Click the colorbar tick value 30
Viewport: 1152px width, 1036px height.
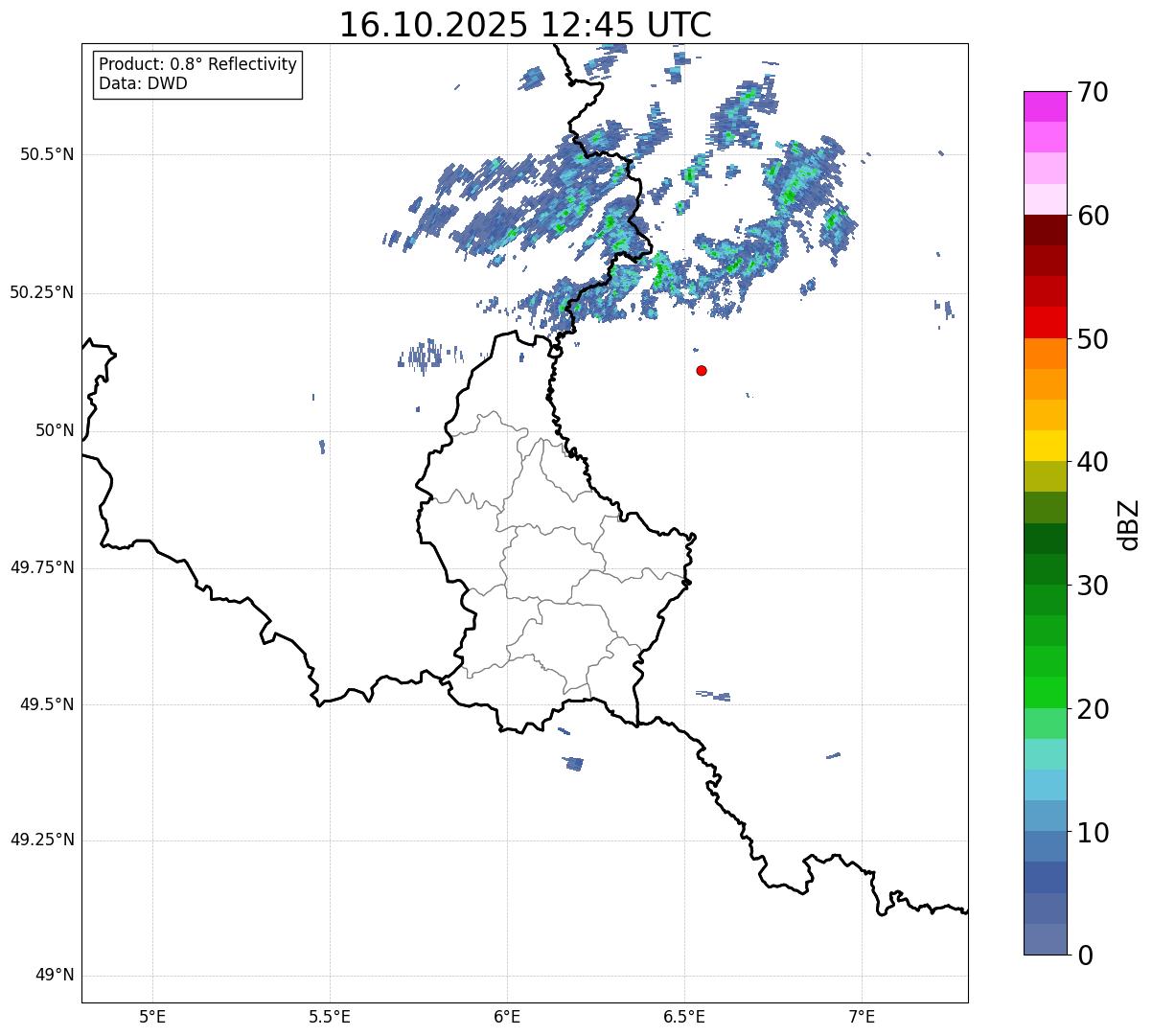tap(1093, 586)
